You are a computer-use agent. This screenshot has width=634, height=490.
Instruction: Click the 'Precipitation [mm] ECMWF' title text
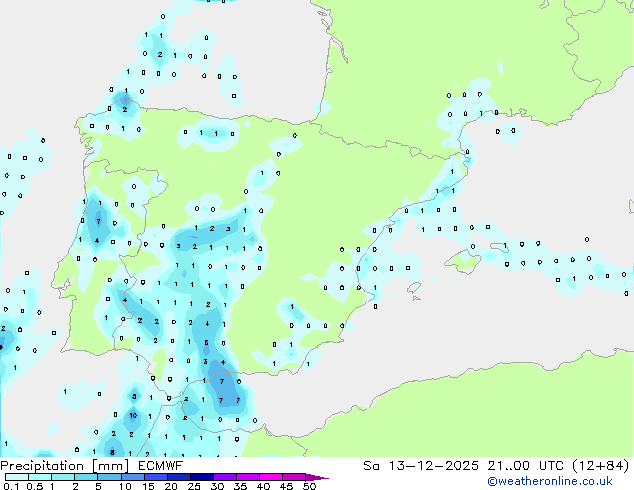tap(92, 466)
